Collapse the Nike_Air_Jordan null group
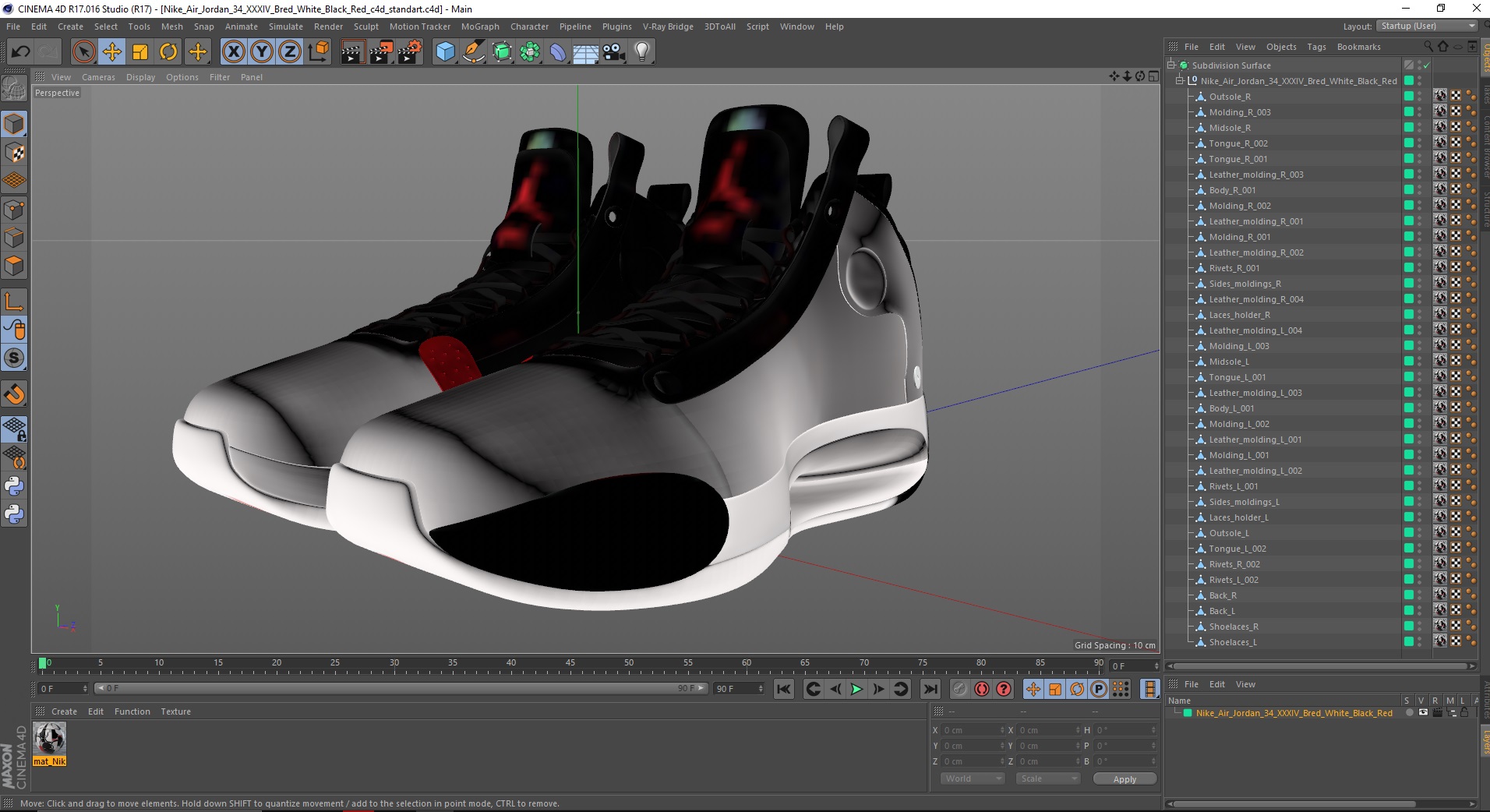1490x812 pixels. tap(1180, 81)
